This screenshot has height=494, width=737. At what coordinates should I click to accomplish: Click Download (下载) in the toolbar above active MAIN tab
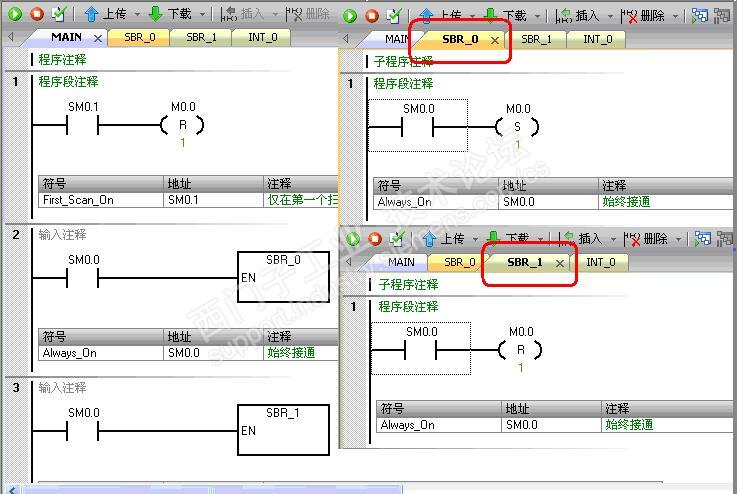pyautogui.click(x=170, y=14)
